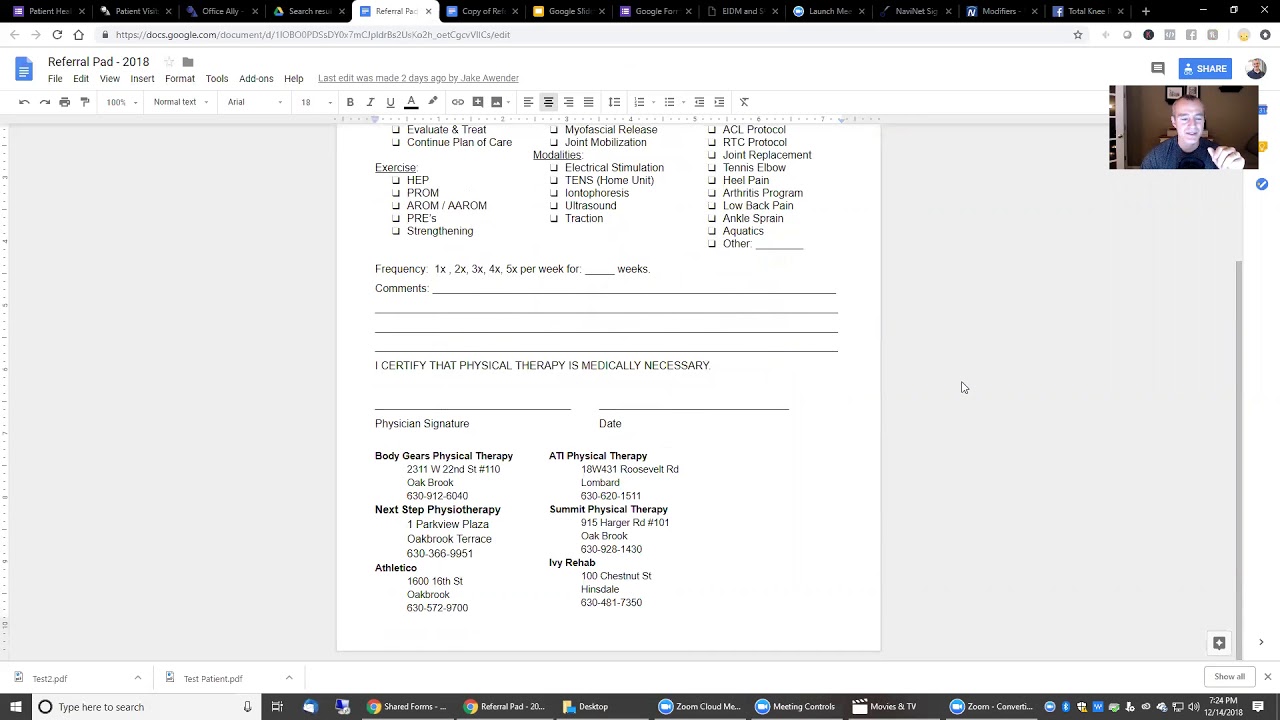Open the text color picker
The height and width of the screenshot is (720, 1280).
point(411,101)
